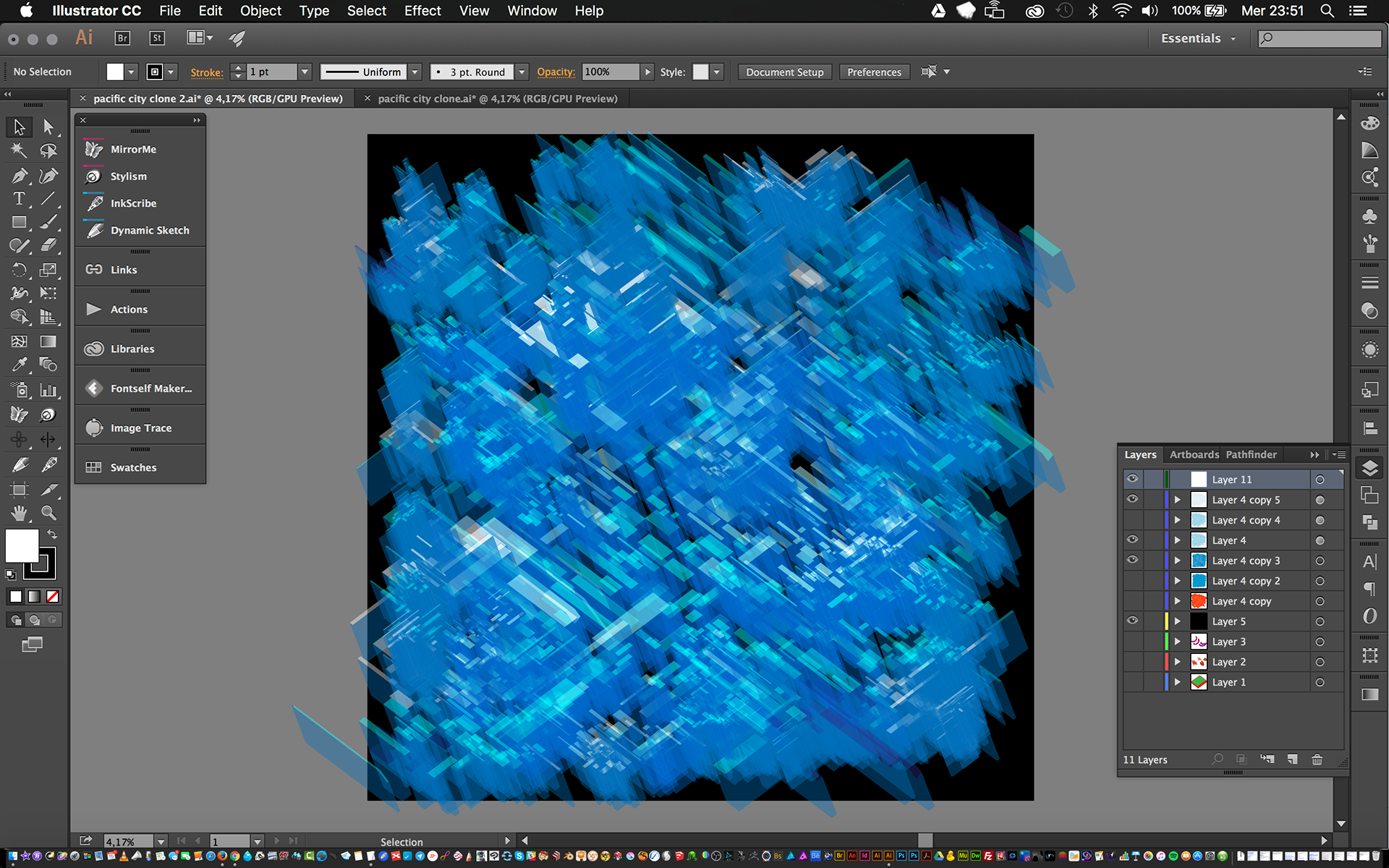Hide Layer 5 visibility eye
The height and width of the screenshot is (868, 1389).
pyautogui.click(x=1132, y=621)
